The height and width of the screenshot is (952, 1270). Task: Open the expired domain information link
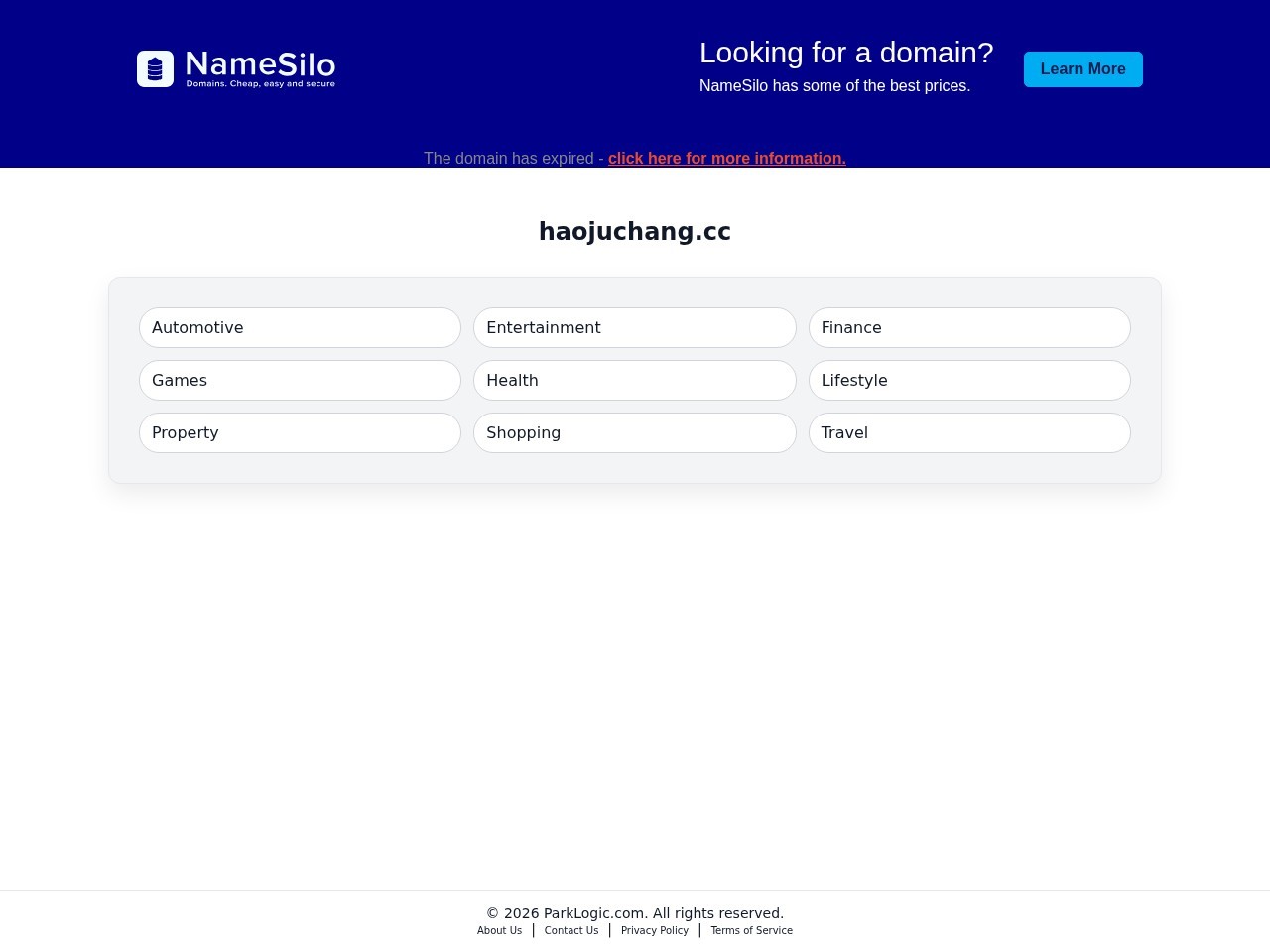coord(726,159)
